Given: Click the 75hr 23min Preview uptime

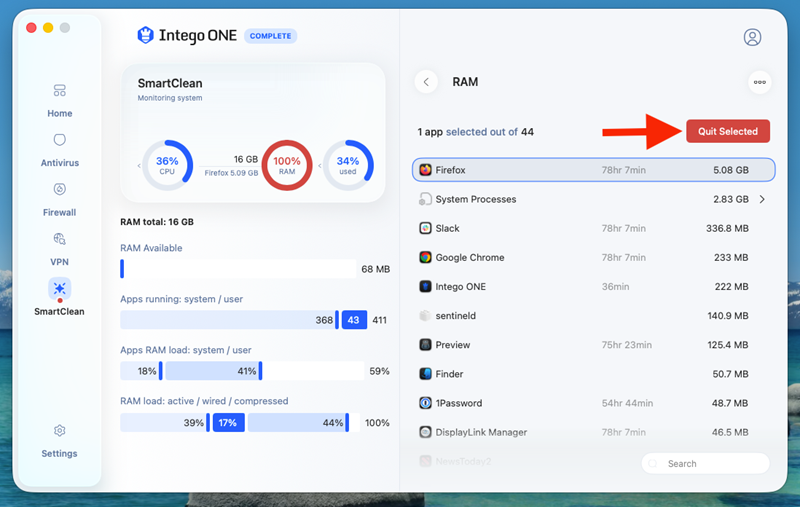Looking at the screenshot, I should [627, 345].
